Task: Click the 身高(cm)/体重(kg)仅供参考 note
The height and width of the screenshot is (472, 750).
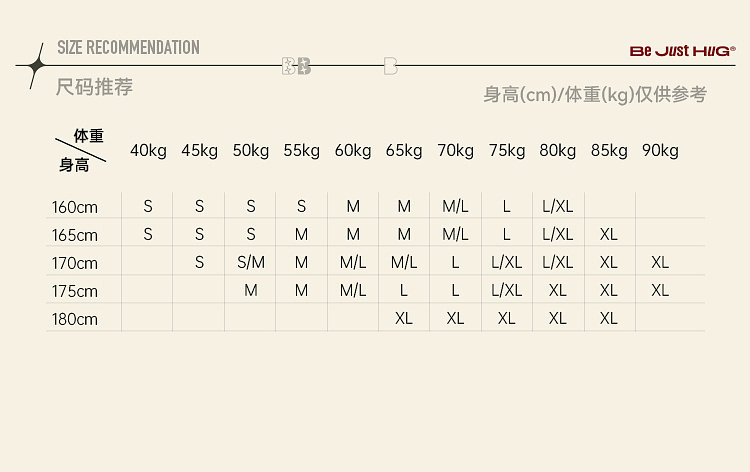Action: (x=595, y=95)
